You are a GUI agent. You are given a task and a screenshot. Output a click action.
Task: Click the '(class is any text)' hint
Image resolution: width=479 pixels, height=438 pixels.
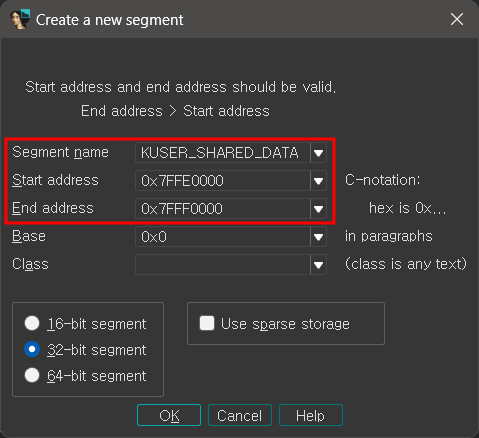[406, 264]
